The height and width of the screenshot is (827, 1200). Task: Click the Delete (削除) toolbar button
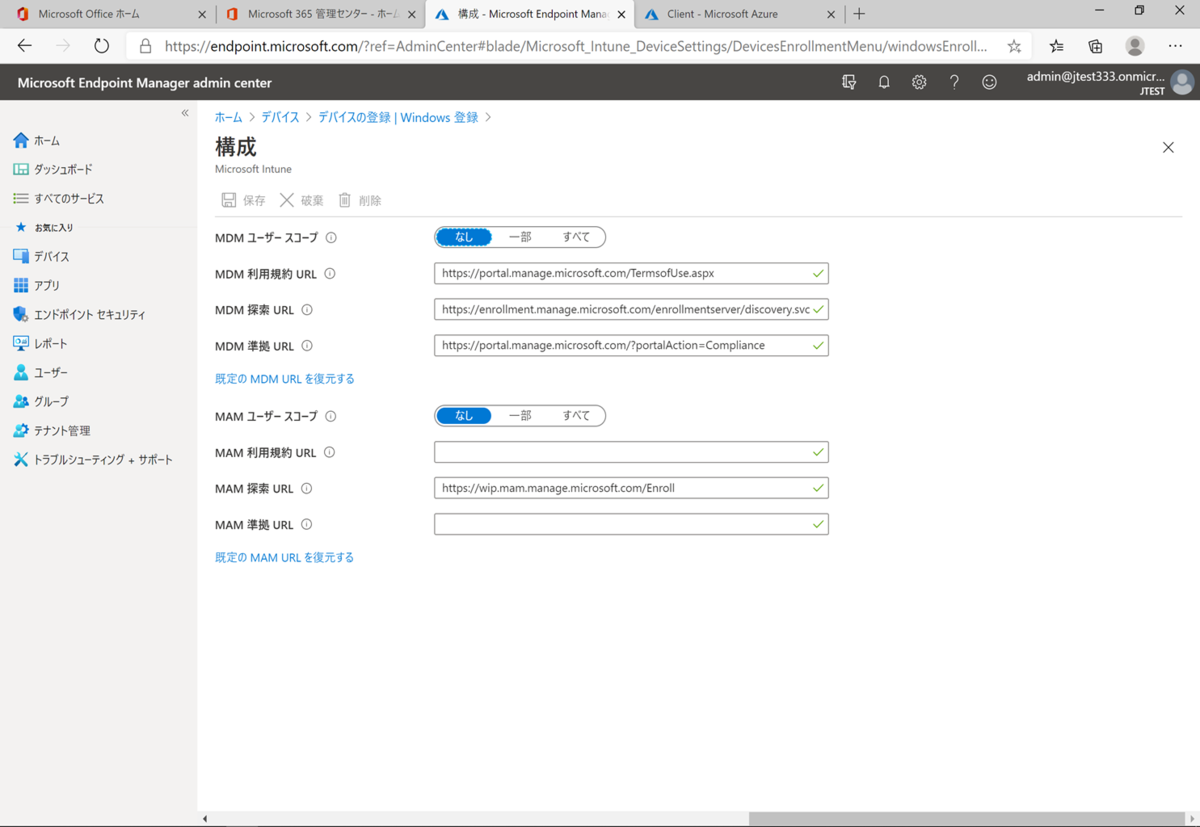point(359,201)
